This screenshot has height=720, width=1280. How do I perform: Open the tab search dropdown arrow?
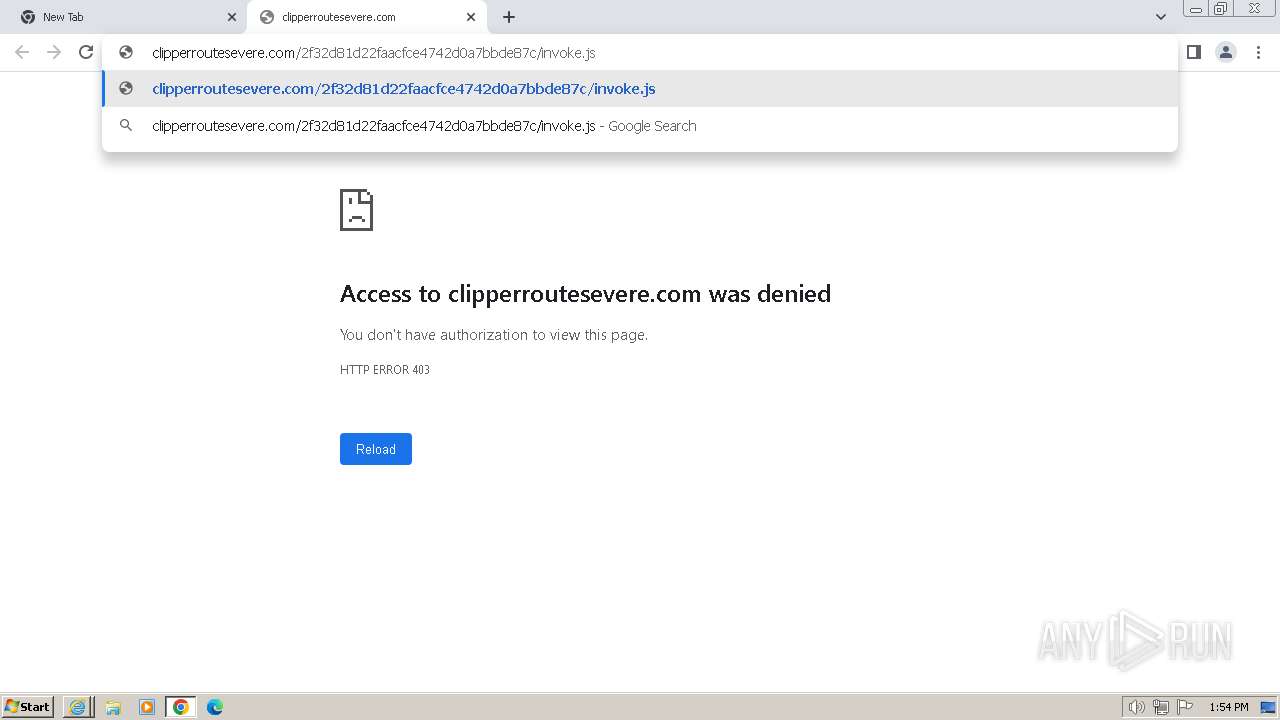point(1161,17)
